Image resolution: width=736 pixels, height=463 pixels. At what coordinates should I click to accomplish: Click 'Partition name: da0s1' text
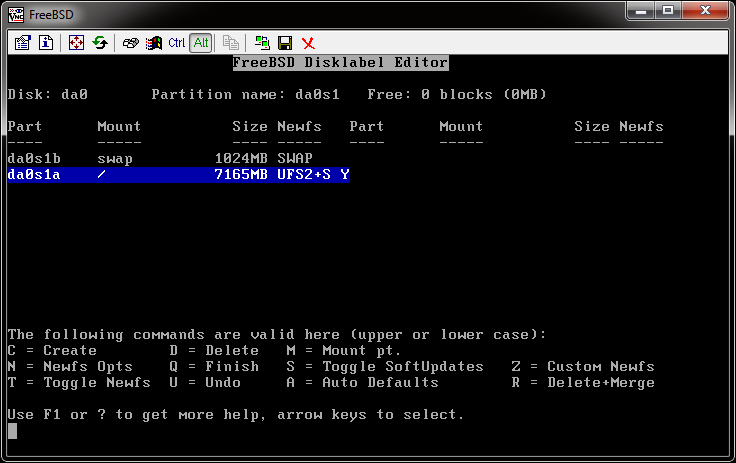(245, 94)
